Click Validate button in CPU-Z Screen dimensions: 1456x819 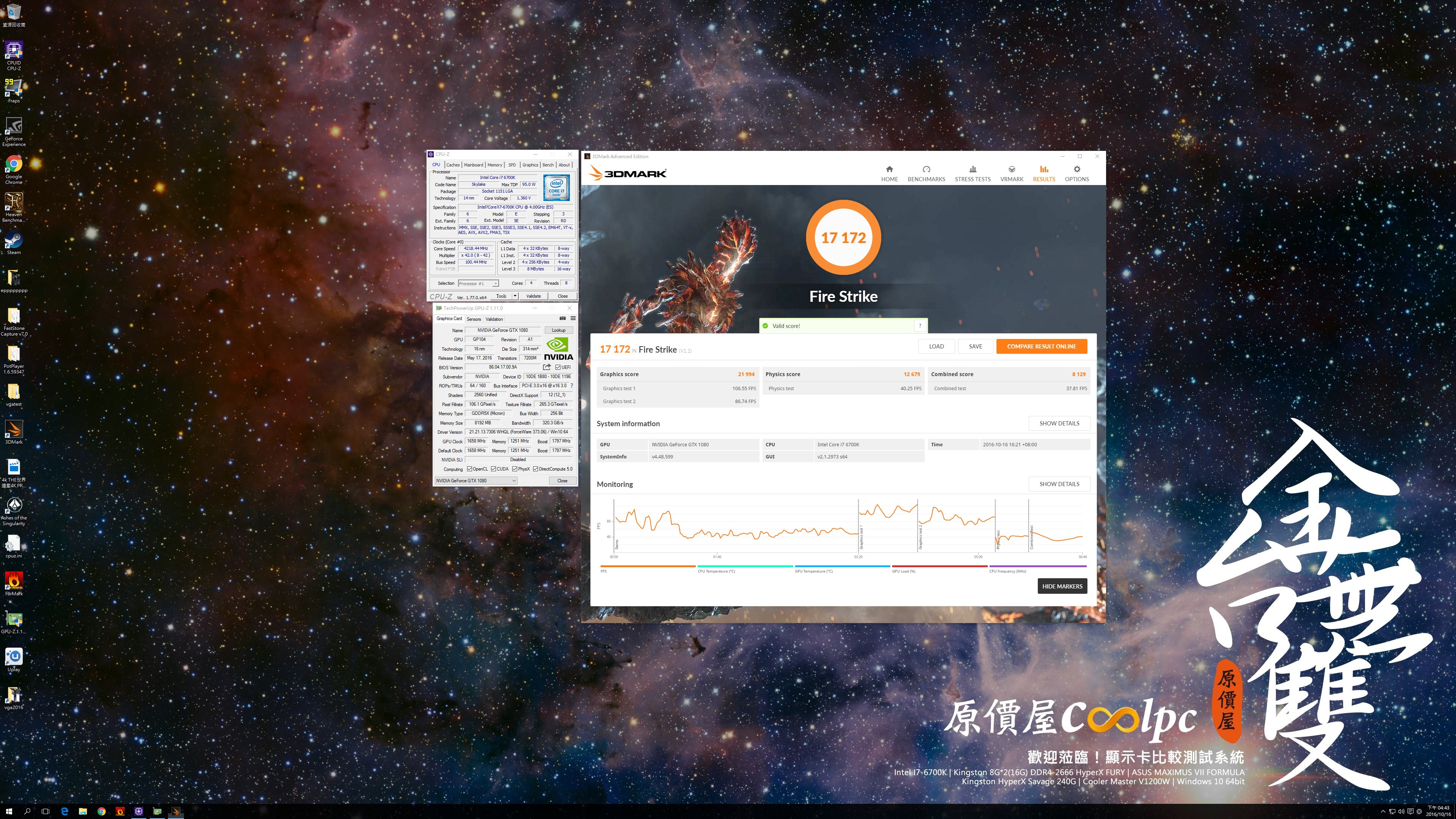pos(533,296)
